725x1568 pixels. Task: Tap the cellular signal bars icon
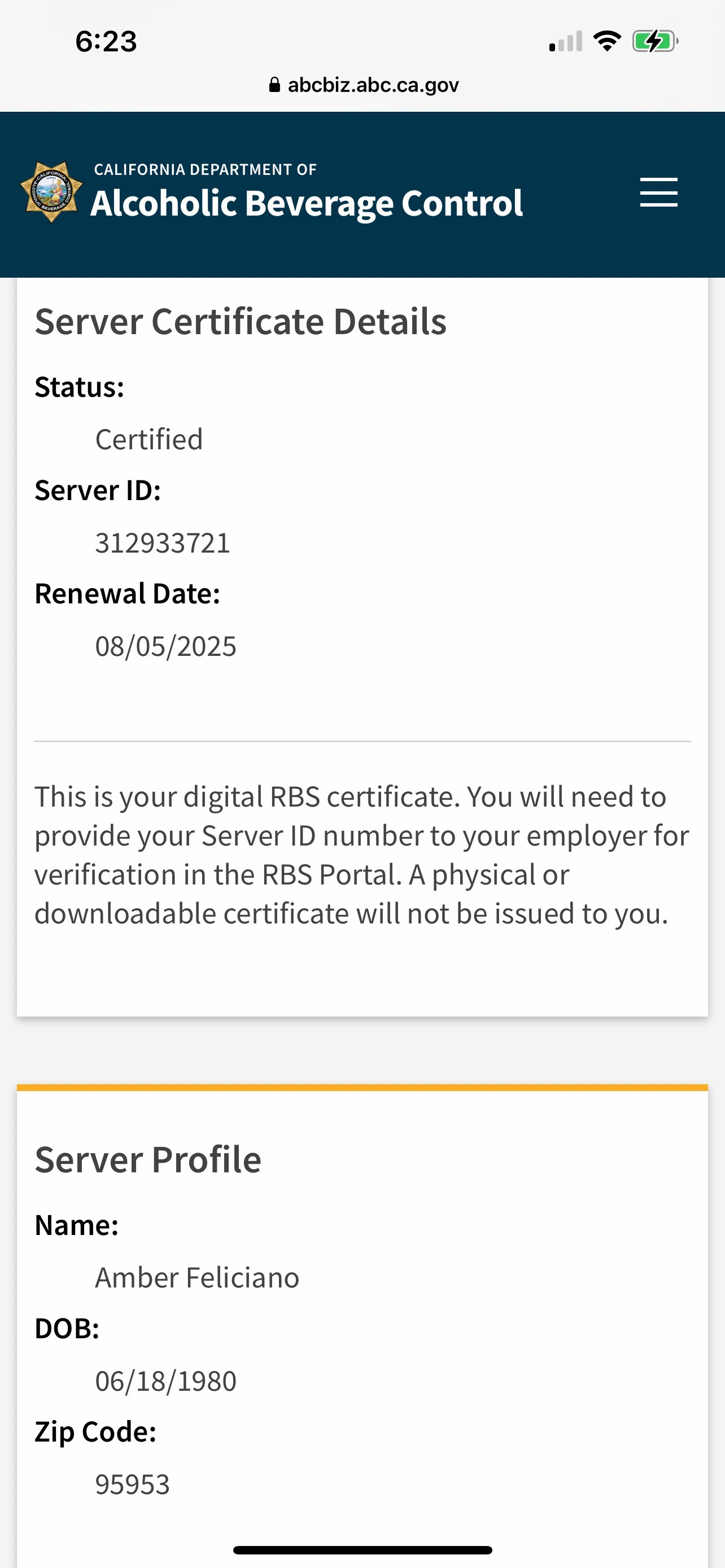pos(566,41)
